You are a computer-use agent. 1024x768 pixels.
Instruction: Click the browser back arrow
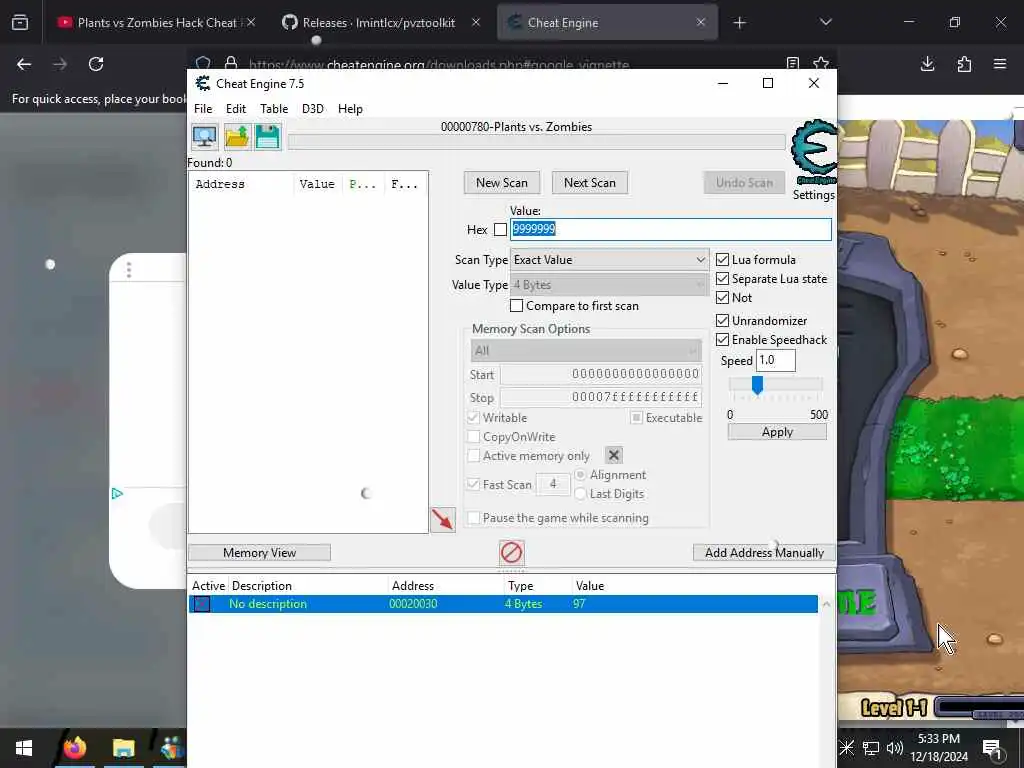pos(24,64)
